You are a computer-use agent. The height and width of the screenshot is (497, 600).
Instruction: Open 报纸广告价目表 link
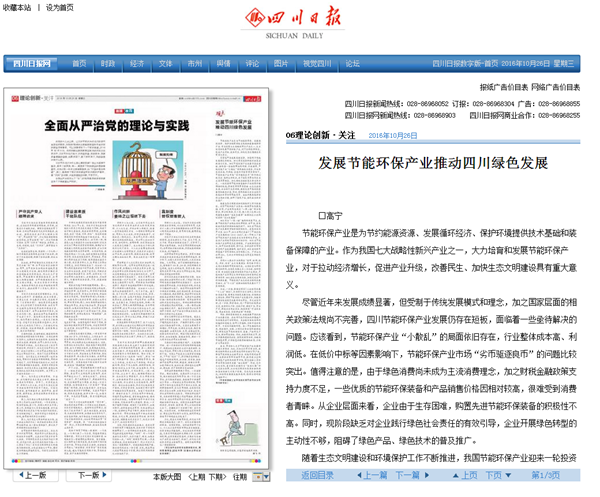504,87
